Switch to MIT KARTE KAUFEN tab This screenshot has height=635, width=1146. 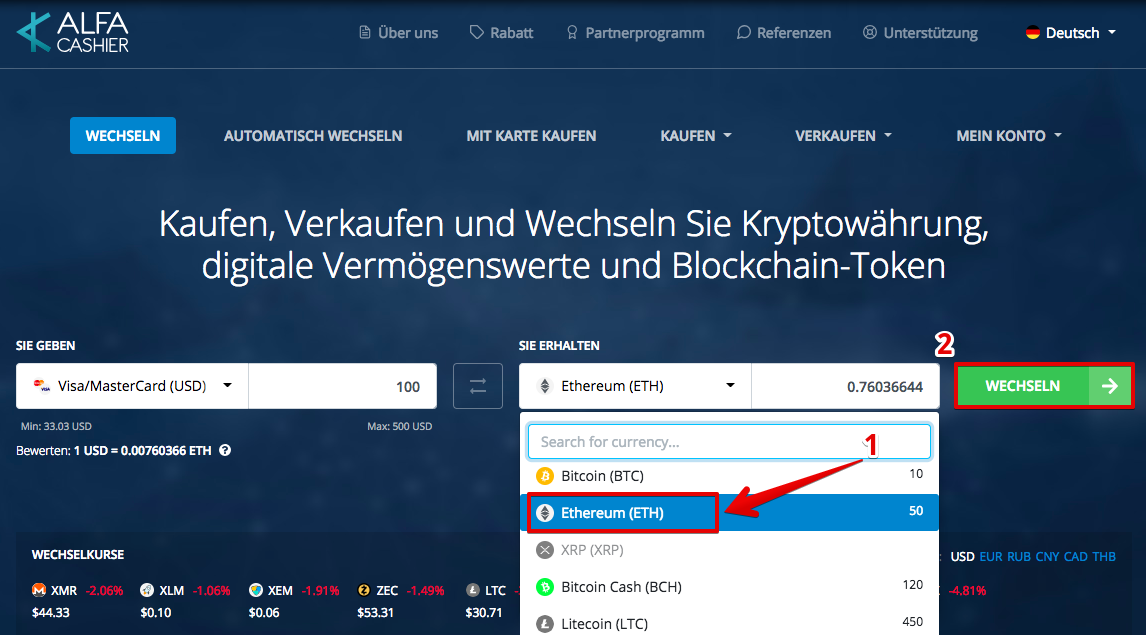coord(531,136)
